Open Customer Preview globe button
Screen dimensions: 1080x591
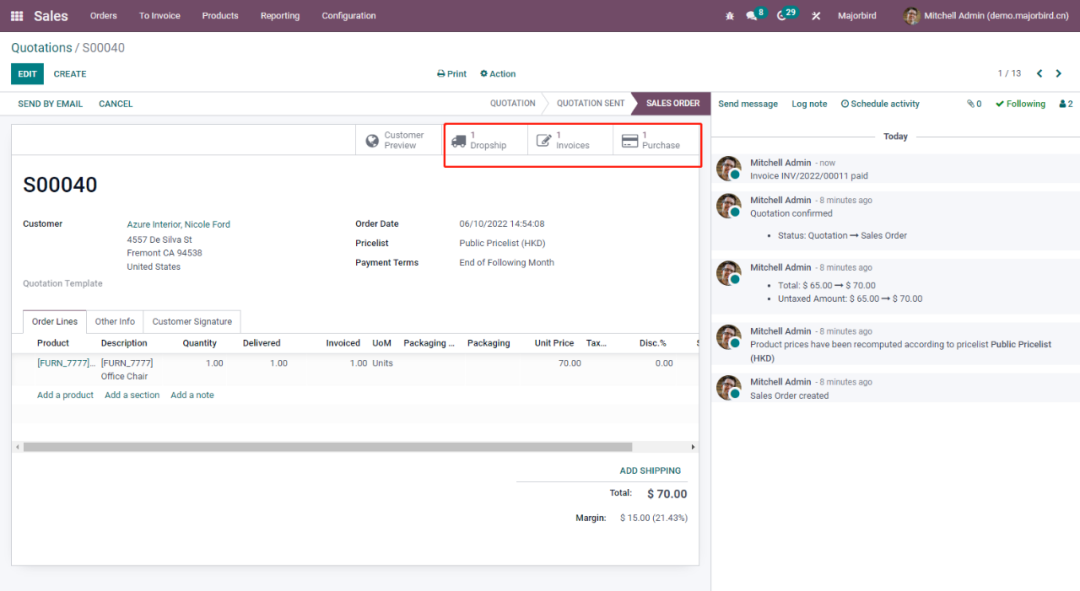pyautogui.click(x=399, y=141)
